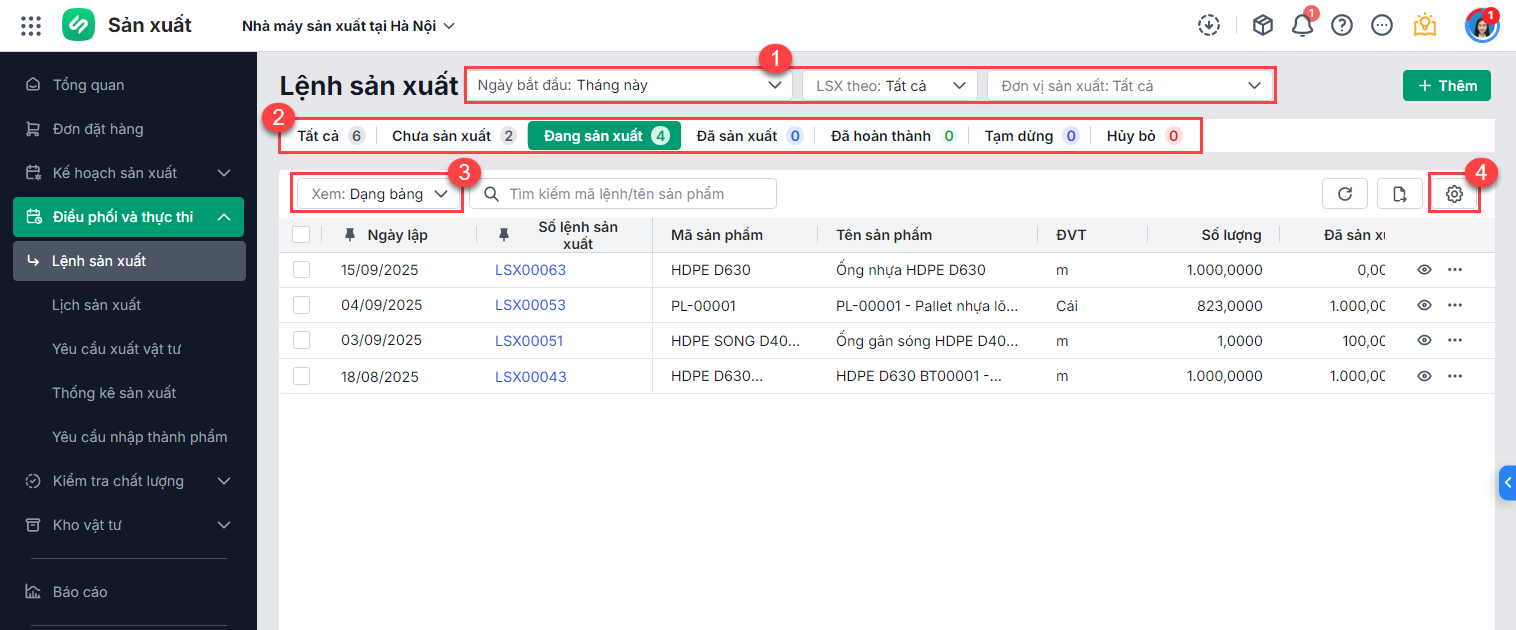Expand the Đơn vị sản xuất dropdown
1516x630 pixels.
[1130, 86]
